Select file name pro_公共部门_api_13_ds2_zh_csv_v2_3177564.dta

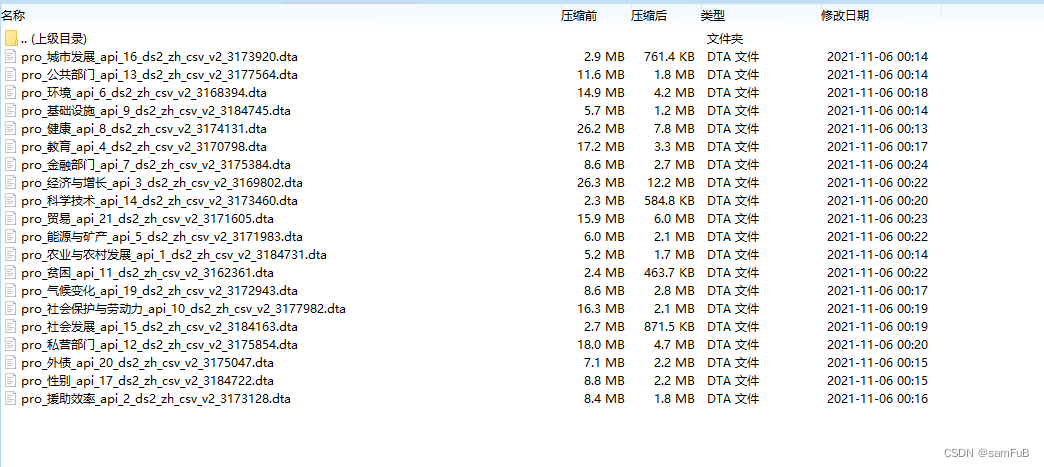tap(159, 75)
